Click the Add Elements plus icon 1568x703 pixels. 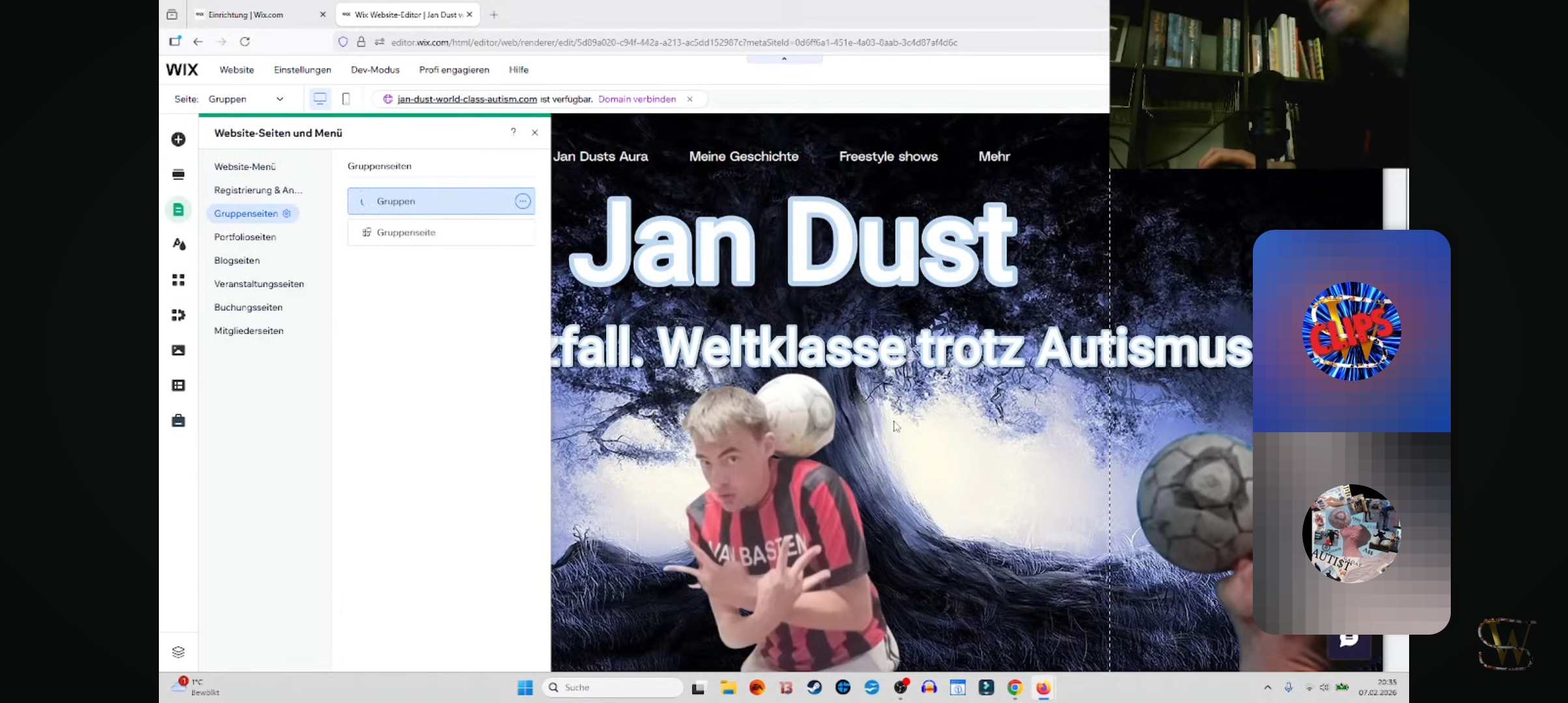(178, 139)
